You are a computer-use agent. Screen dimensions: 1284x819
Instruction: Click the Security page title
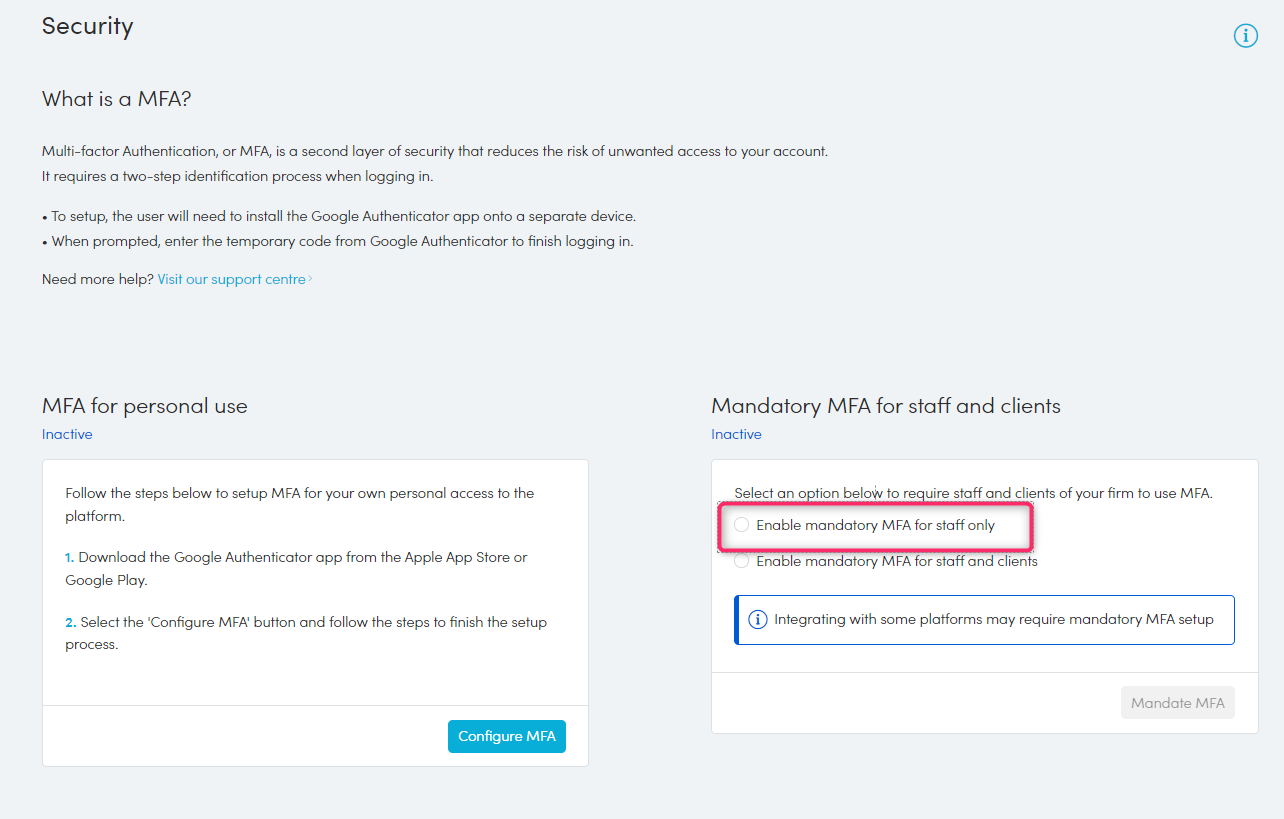pos(87,26)
